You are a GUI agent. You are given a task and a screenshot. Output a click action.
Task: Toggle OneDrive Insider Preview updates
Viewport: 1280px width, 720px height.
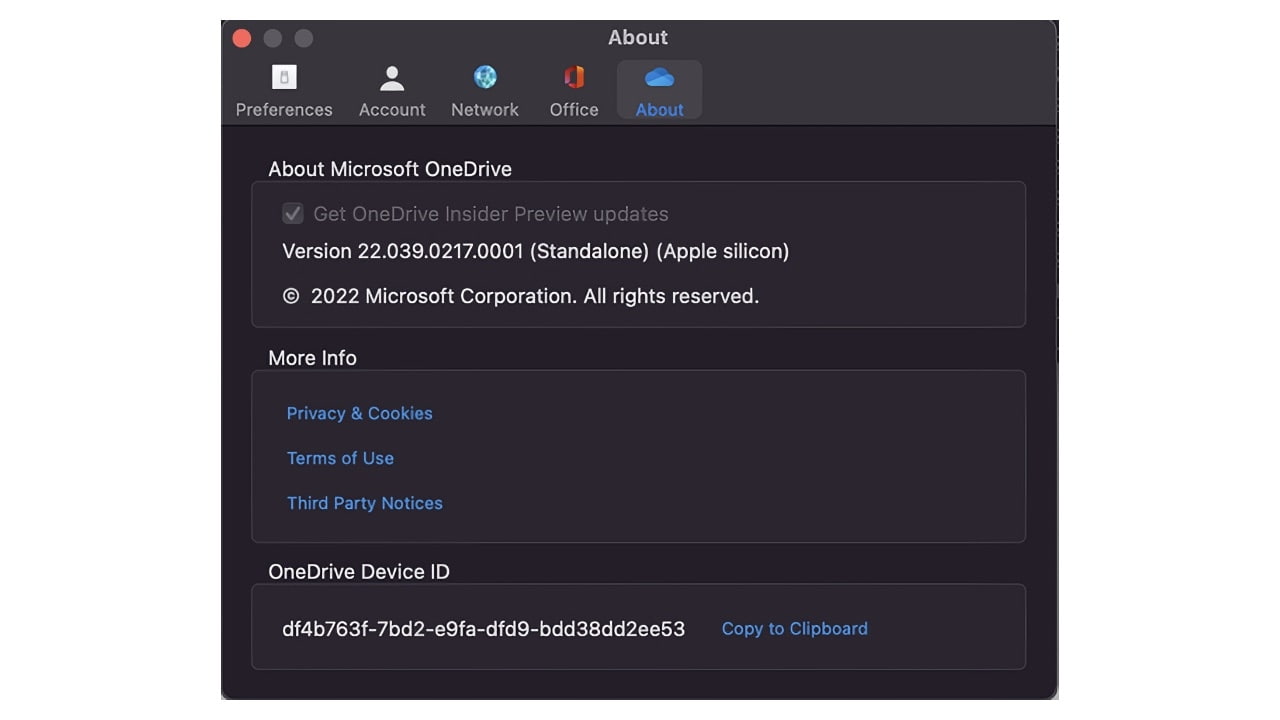[x=292, y=213]
